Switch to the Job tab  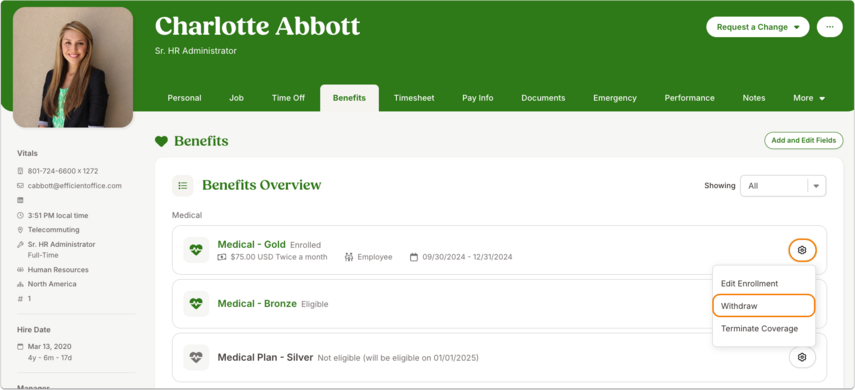point(236,98)
